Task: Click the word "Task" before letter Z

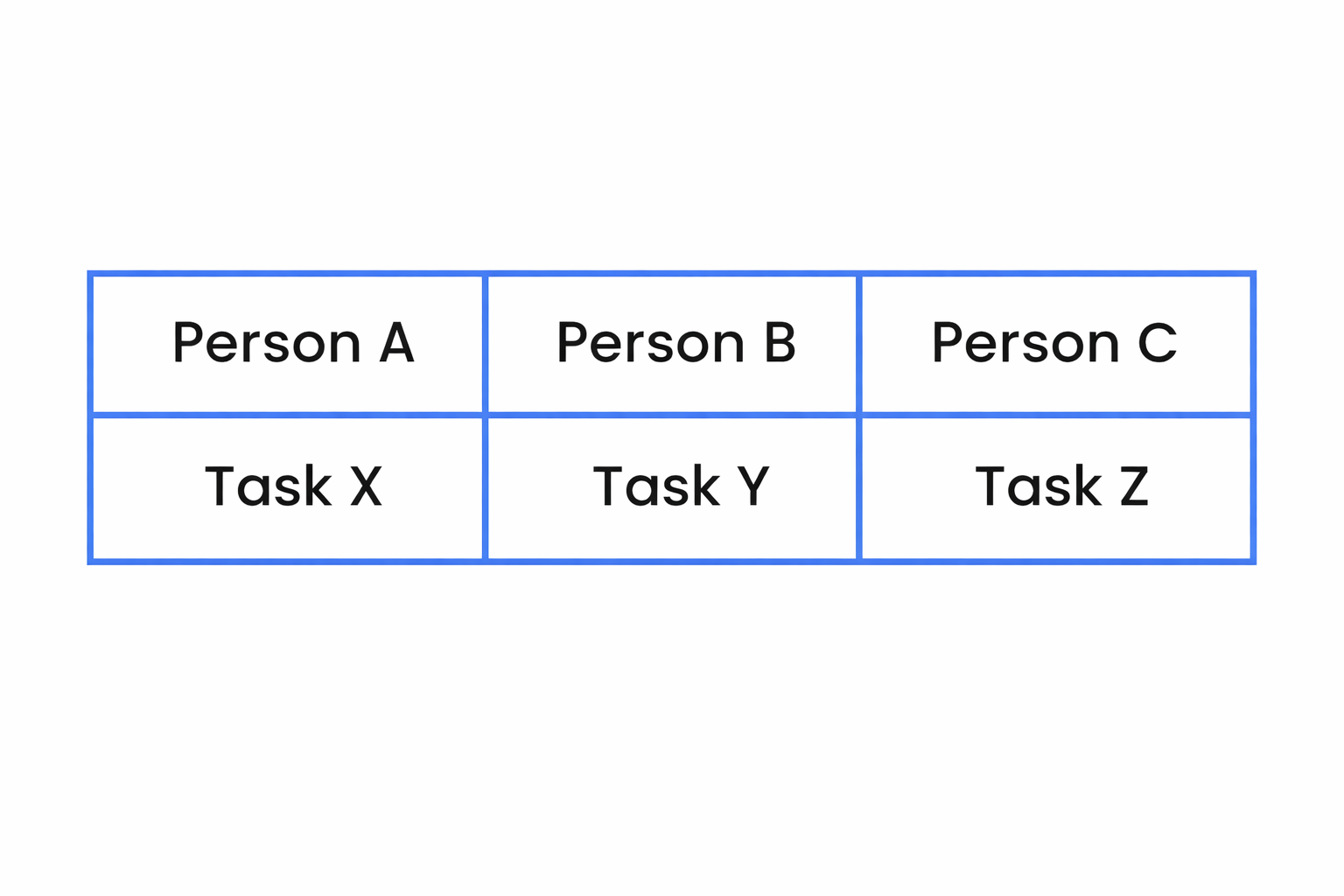Action: (x=1039, y=486)
